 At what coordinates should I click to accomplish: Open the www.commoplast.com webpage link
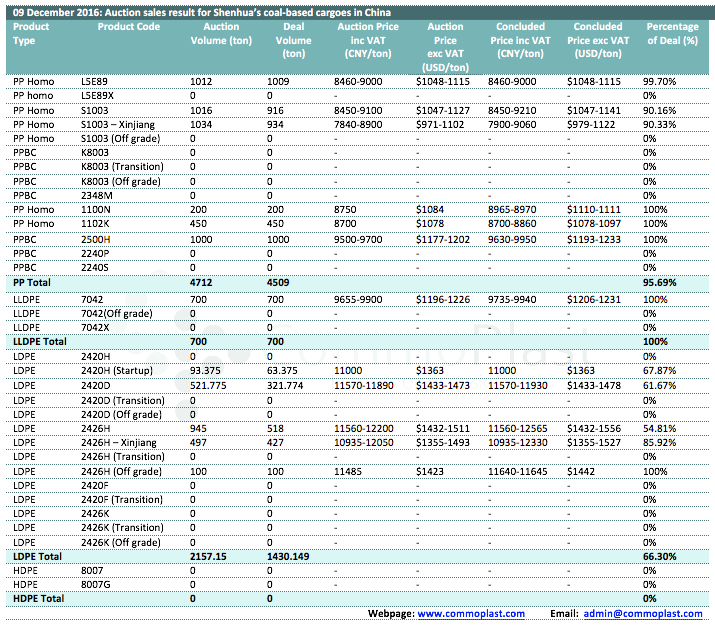pyautogui.click(x=470, y=613)
